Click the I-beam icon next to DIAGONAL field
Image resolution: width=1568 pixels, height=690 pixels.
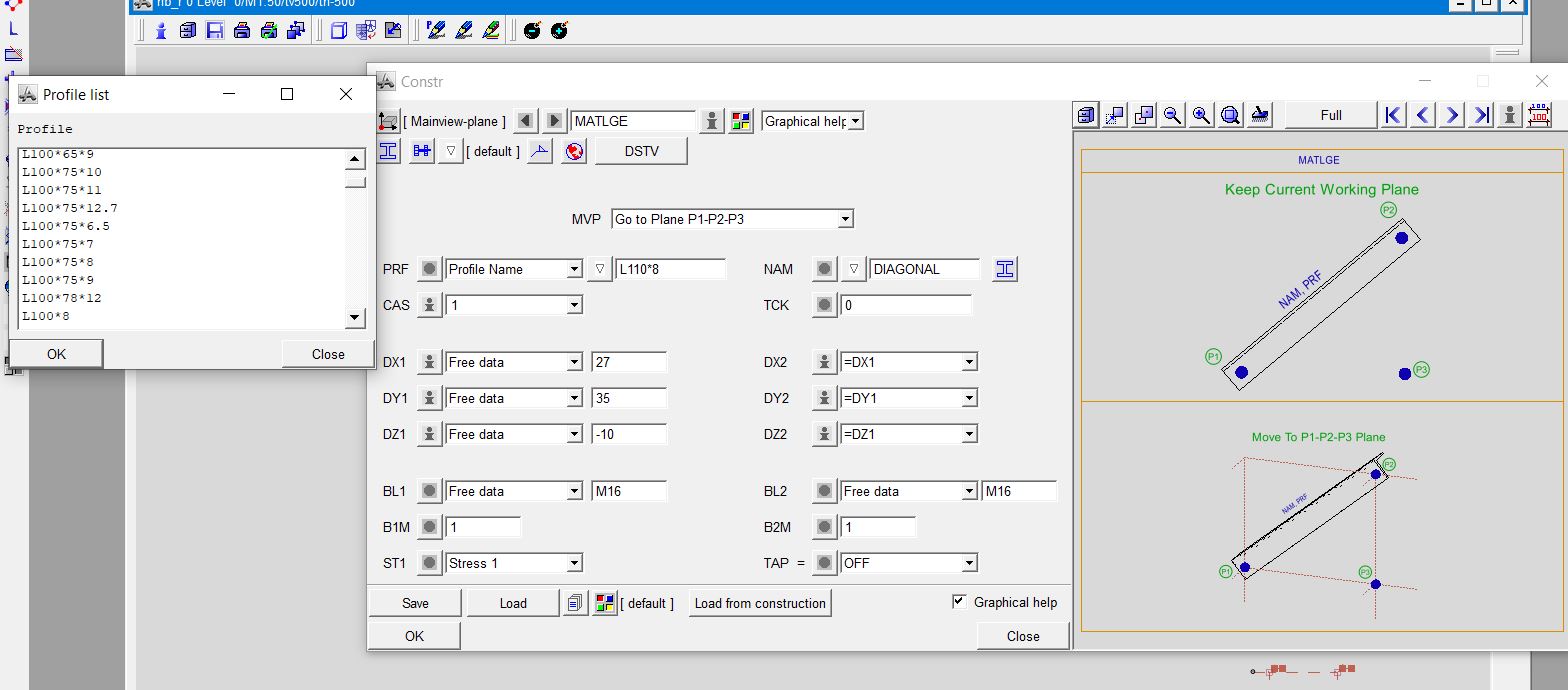[1005, 269]
